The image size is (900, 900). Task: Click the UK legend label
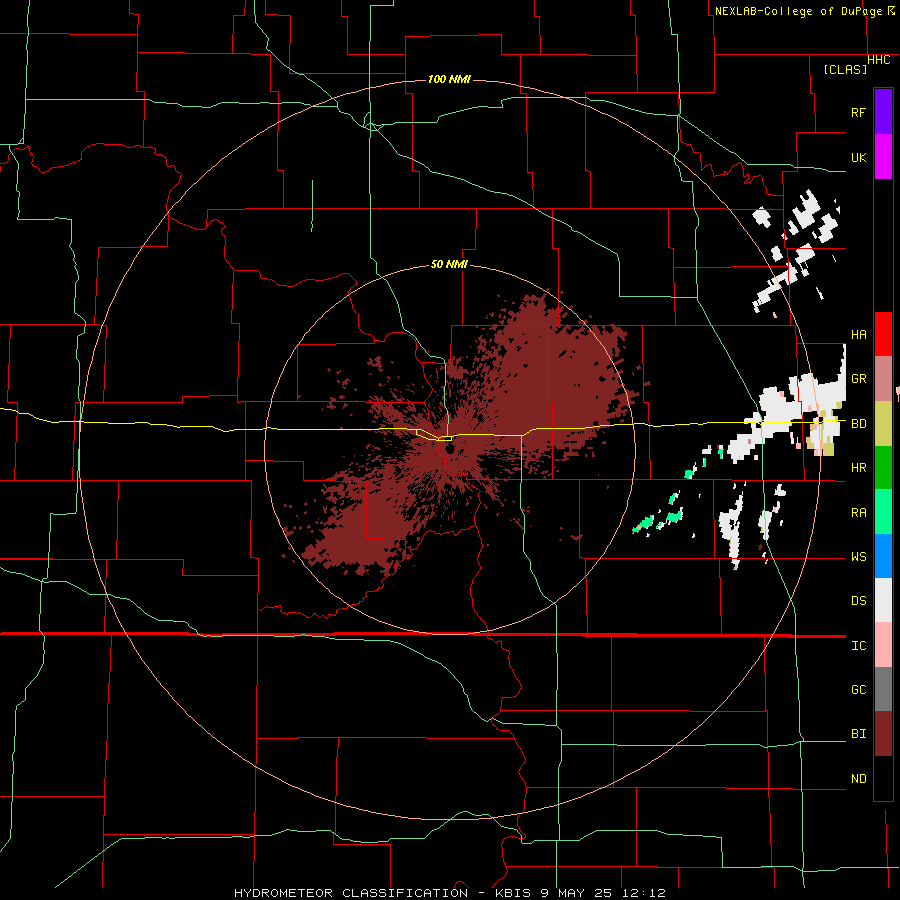coord(858,157)
